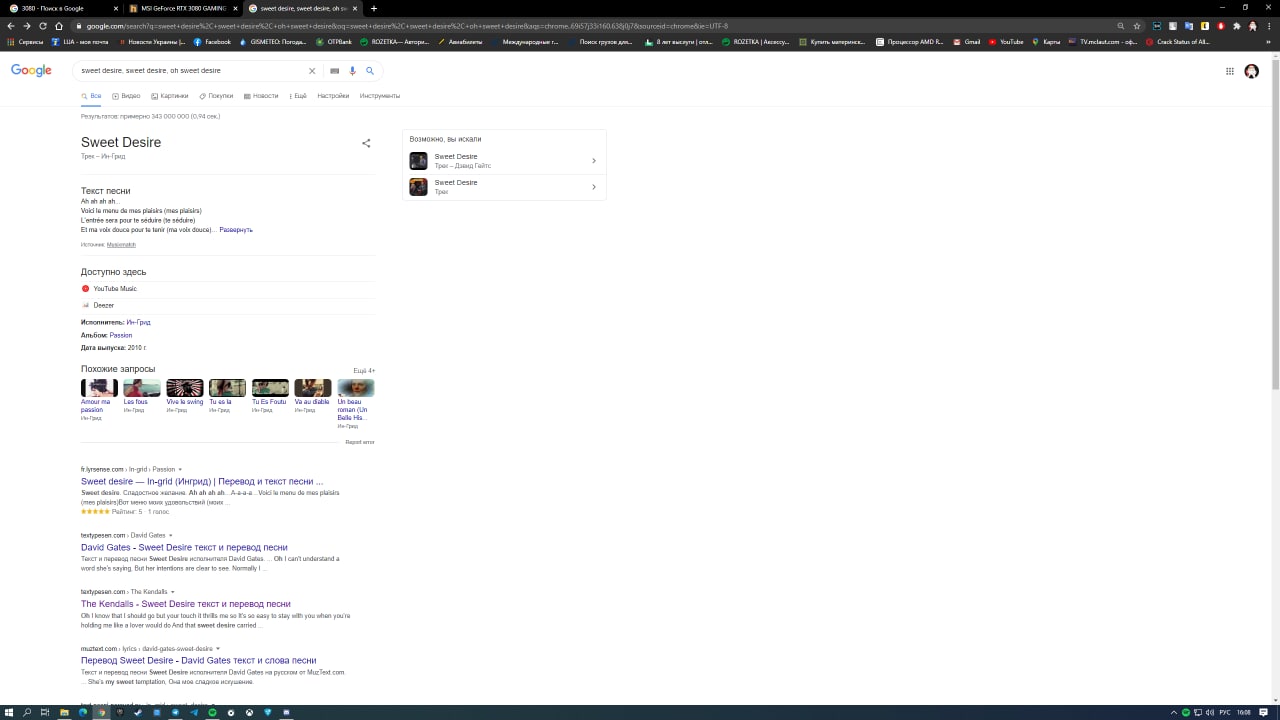Screen dimensions: 1280x720
Task: Switch to the Видео search tab
Action: click(126, 96)
